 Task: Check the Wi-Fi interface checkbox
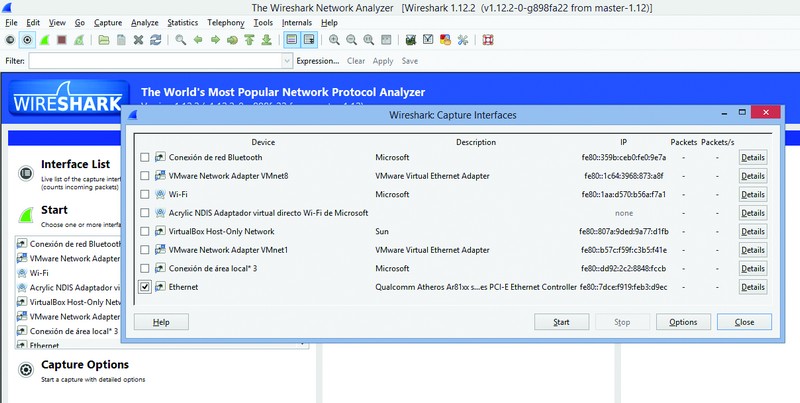(x=145, y=194)
